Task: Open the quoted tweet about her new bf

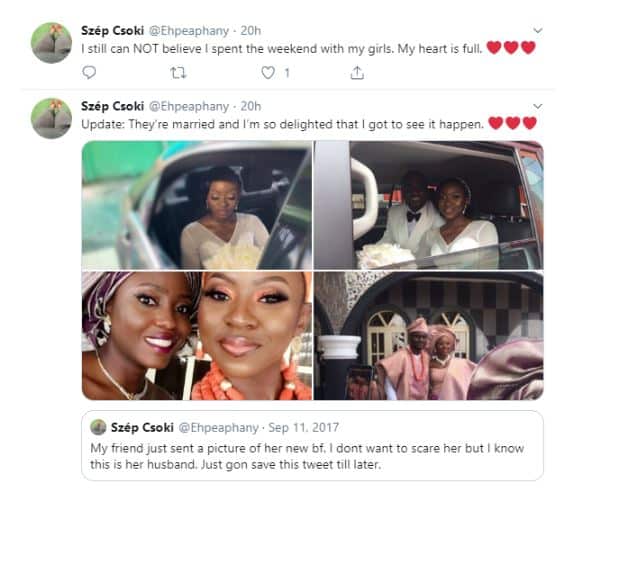Action: 312,456
